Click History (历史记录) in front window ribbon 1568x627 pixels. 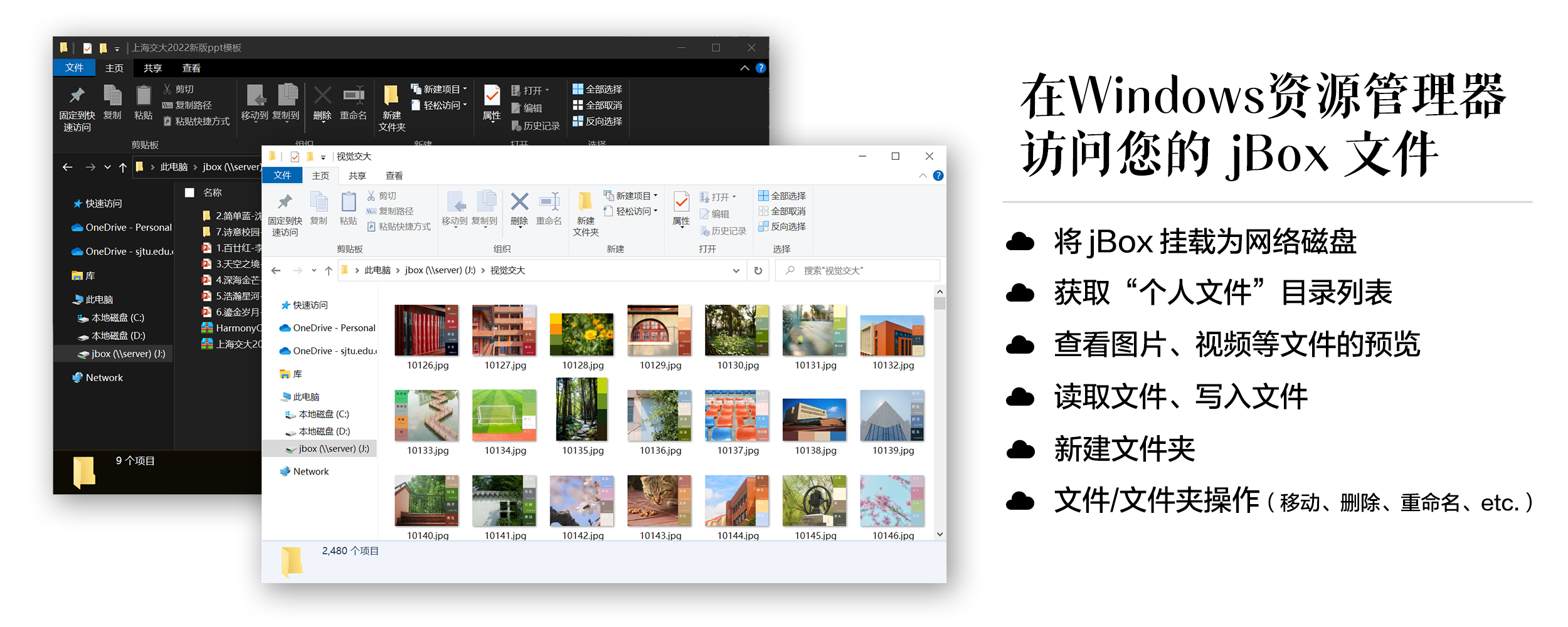tap(723, 231)
